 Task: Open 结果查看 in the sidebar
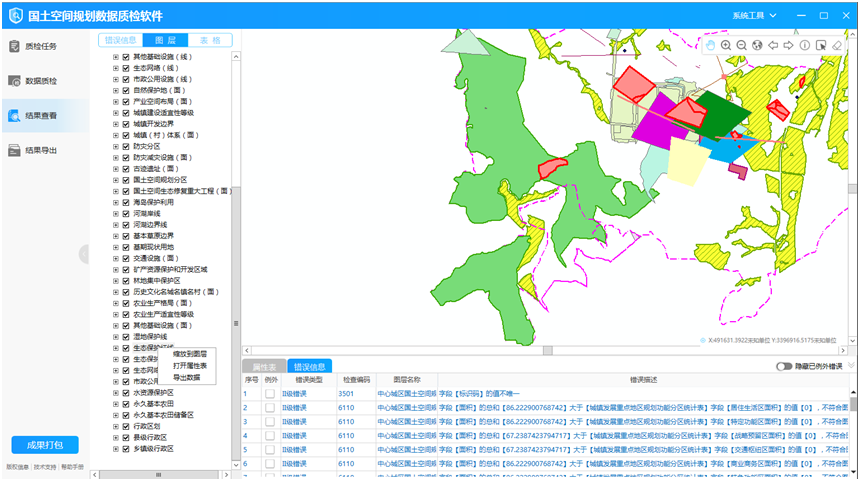[45, 116]
